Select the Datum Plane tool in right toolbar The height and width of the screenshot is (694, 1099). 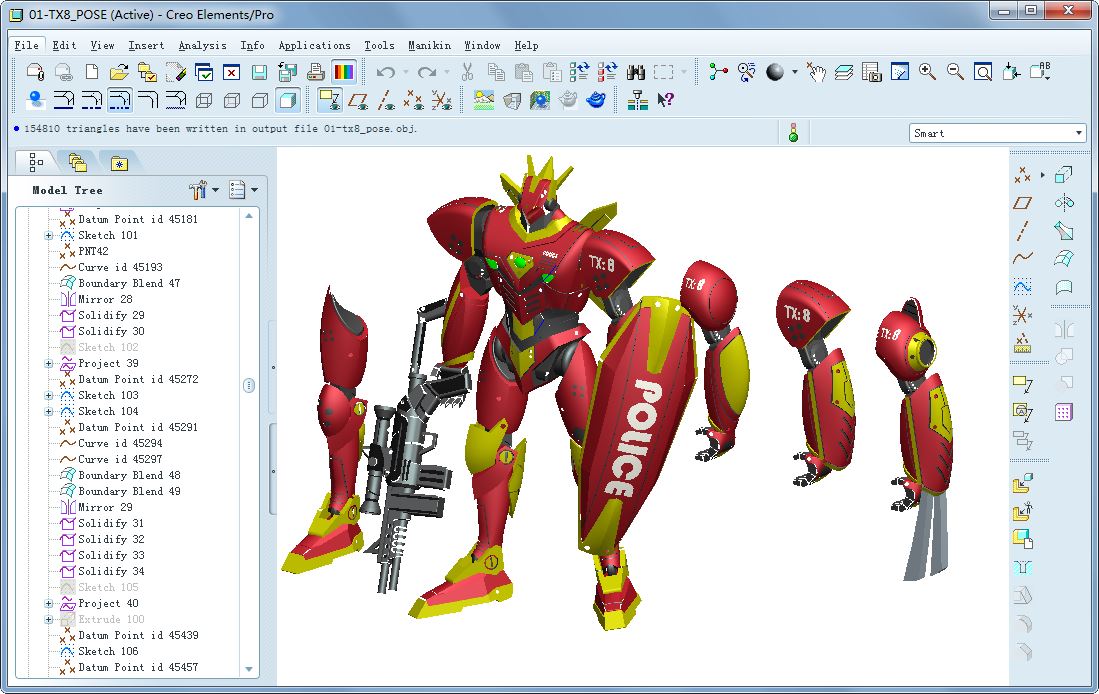pos(1023,203)
